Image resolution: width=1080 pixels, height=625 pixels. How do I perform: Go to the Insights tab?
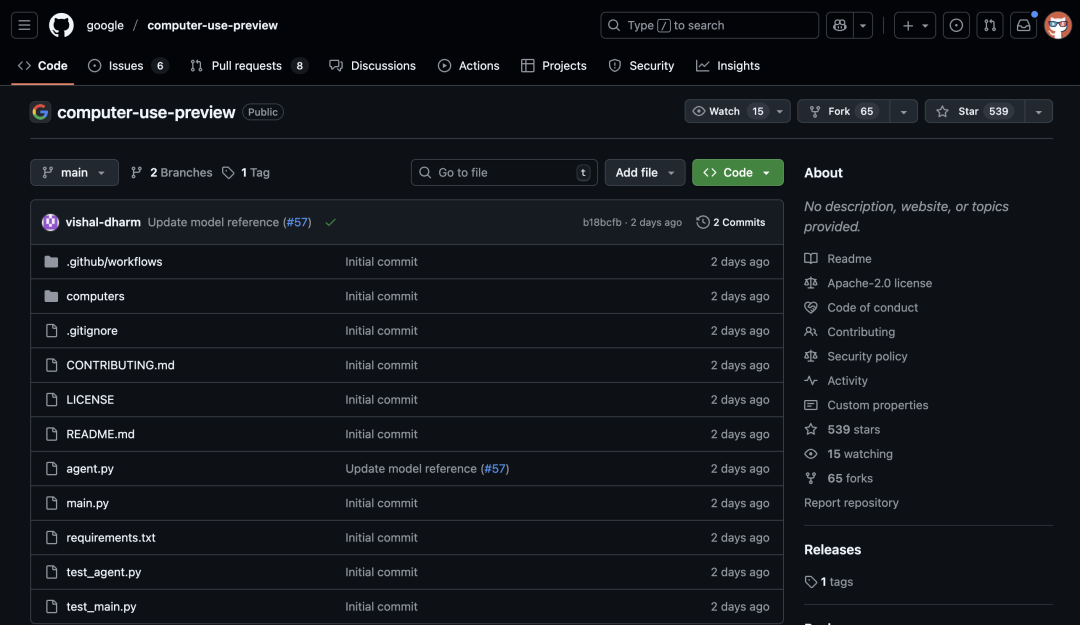coord(728,66)
